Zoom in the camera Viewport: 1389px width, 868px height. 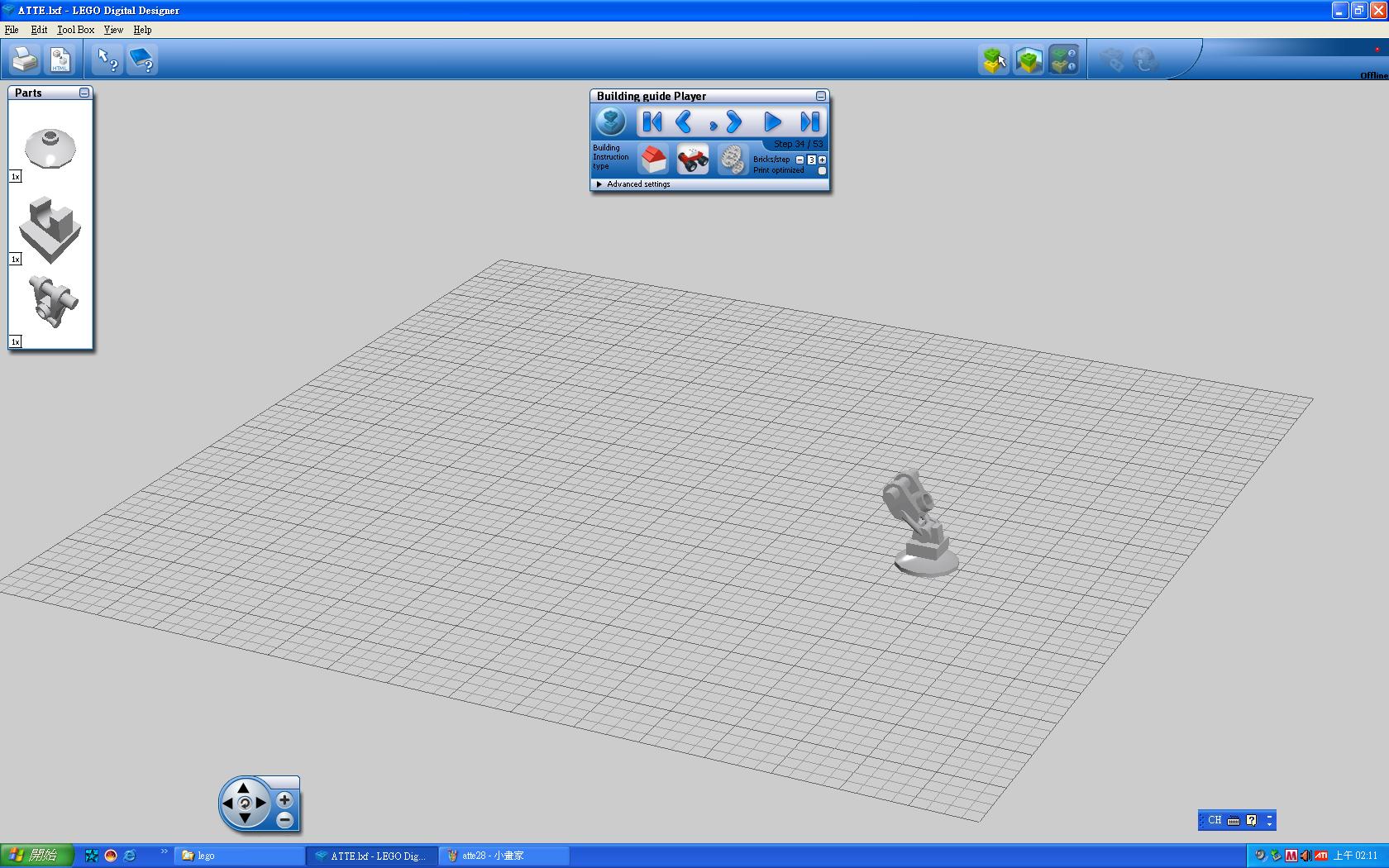[x=284, y=800]
